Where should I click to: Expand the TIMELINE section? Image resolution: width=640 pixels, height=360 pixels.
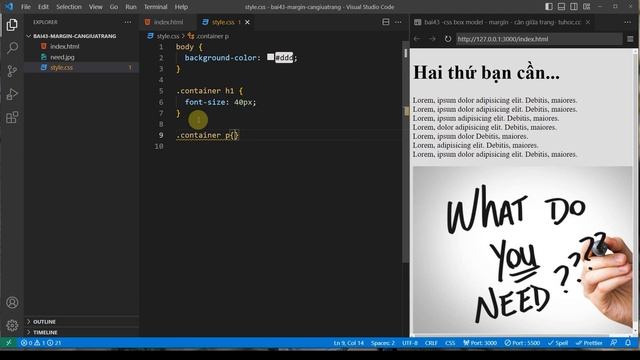click(45, 332)
